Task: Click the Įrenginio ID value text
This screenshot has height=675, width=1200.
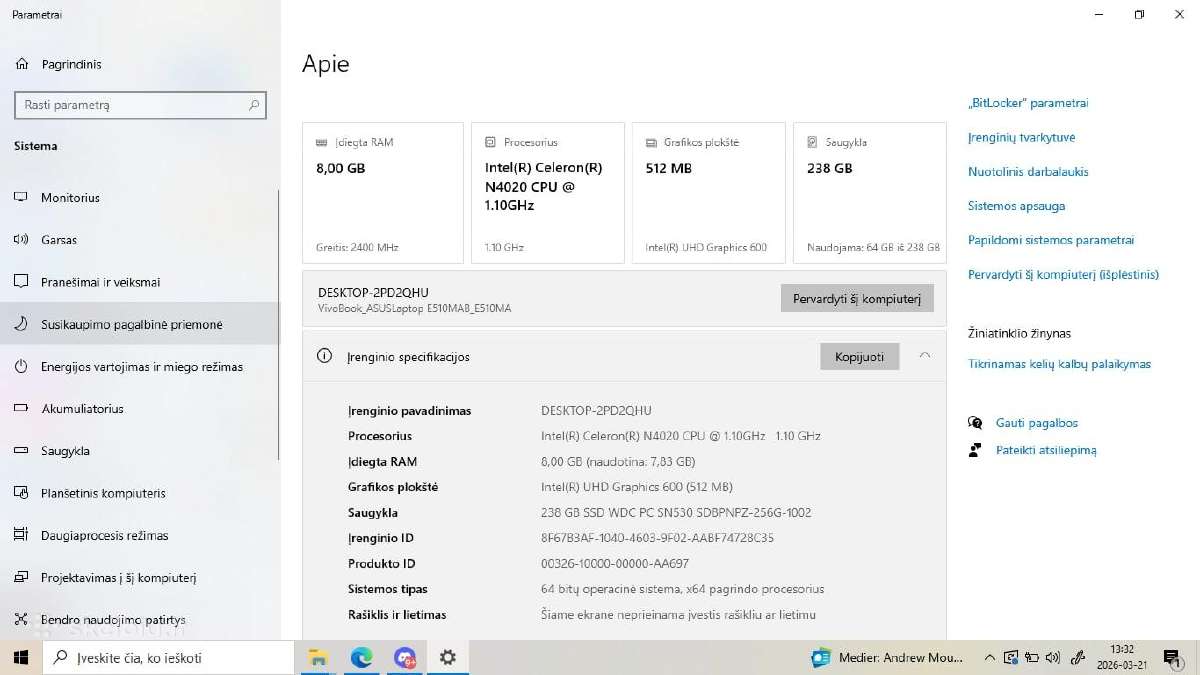Action: [657, 538]
